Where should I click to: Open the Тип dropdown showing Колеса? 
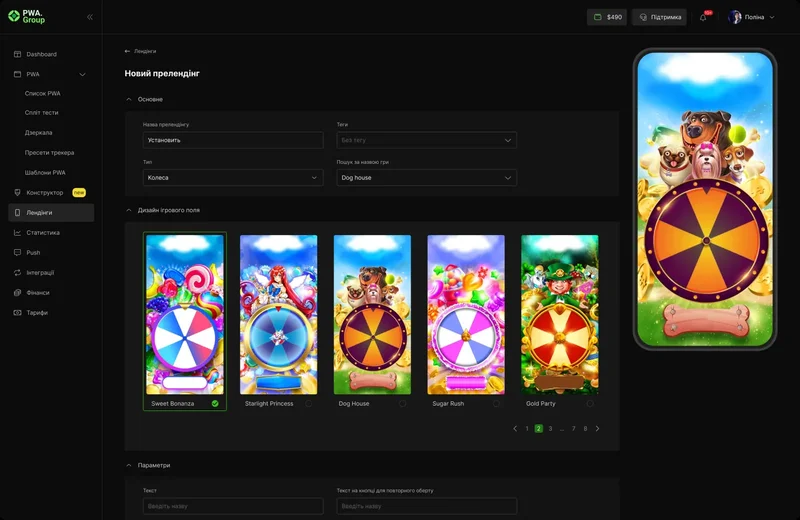pyautogui.click(x=233, y=178)
